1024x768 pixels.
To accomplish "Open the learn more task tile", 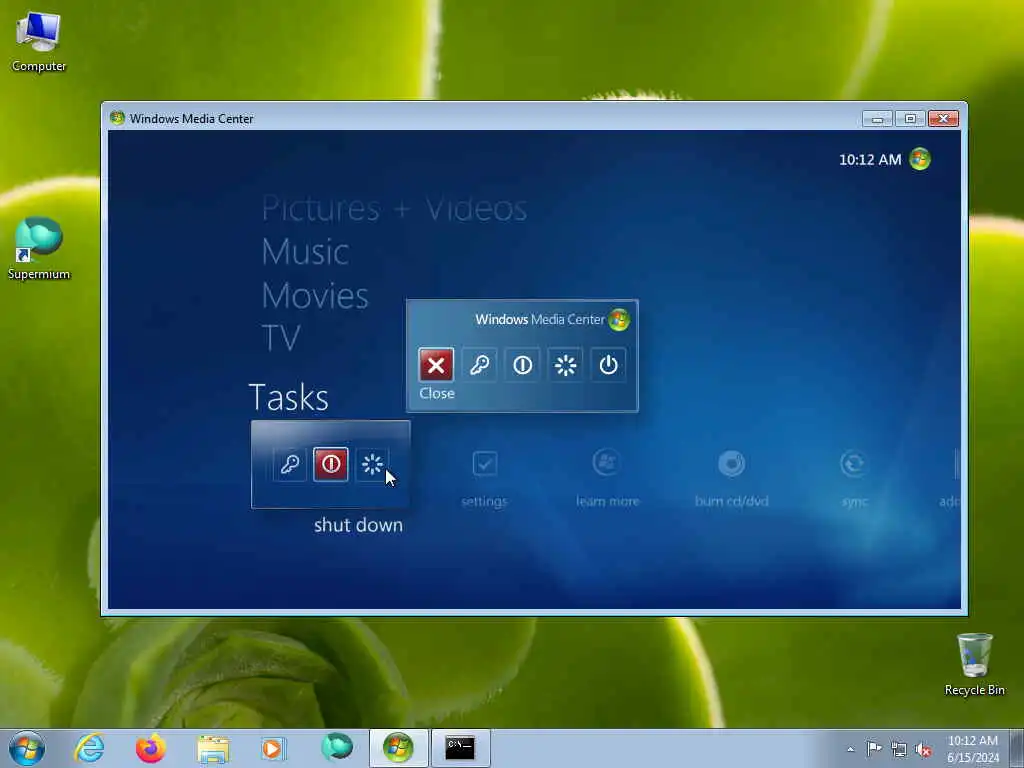I will [607, 478].
